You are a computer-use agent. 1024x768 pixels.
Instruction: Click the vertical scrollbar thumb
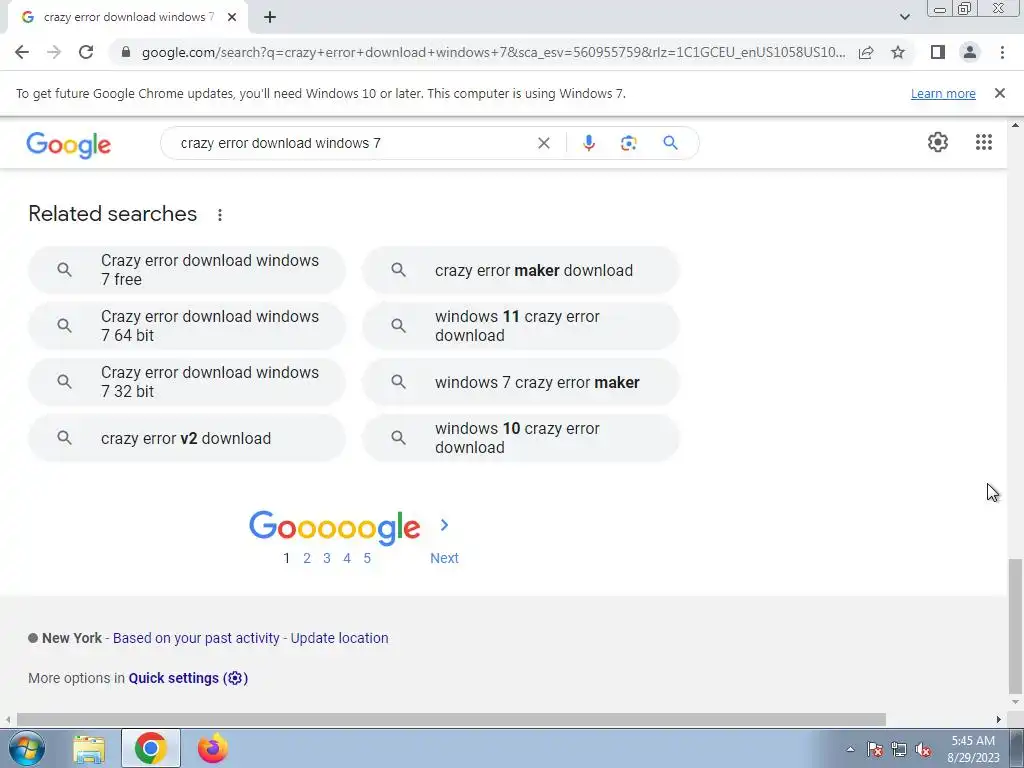[x=1015, y=626]
